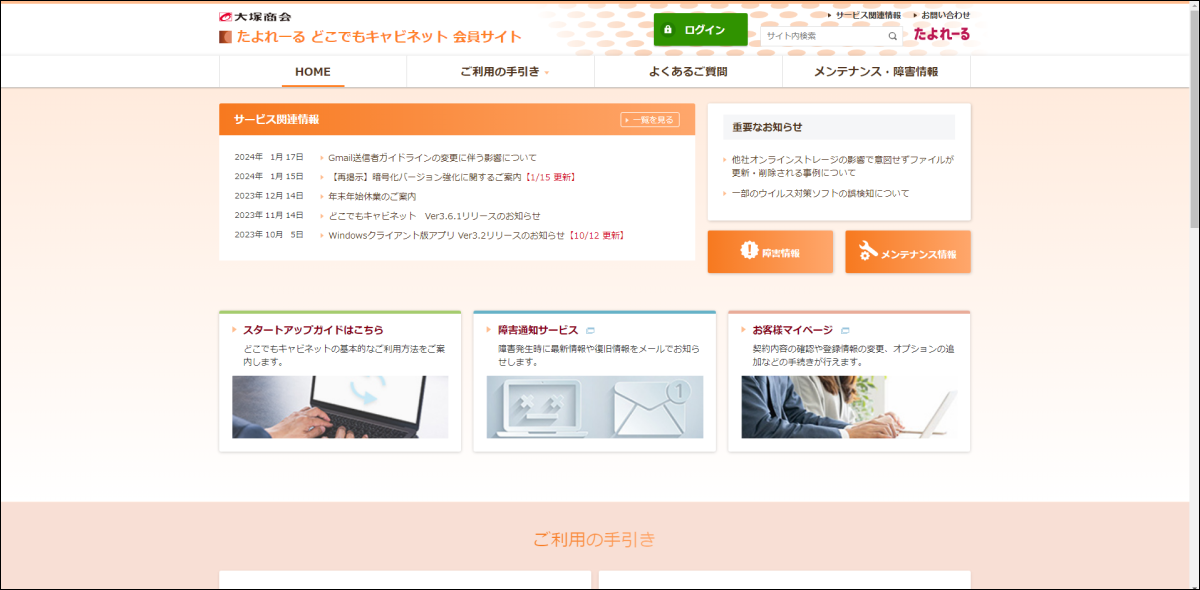Expand the ご利用の手引き dropdown menu
The height and width of the screenshot is (590, 1200).
tap(495, 71)
